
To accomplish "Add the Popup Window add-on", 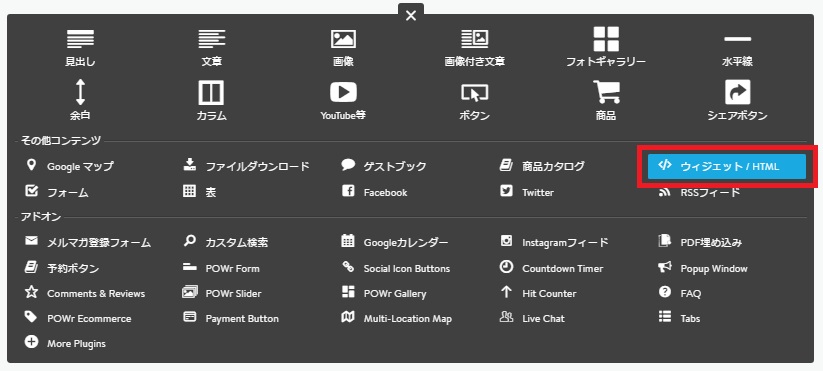I will tap(703, 268).
